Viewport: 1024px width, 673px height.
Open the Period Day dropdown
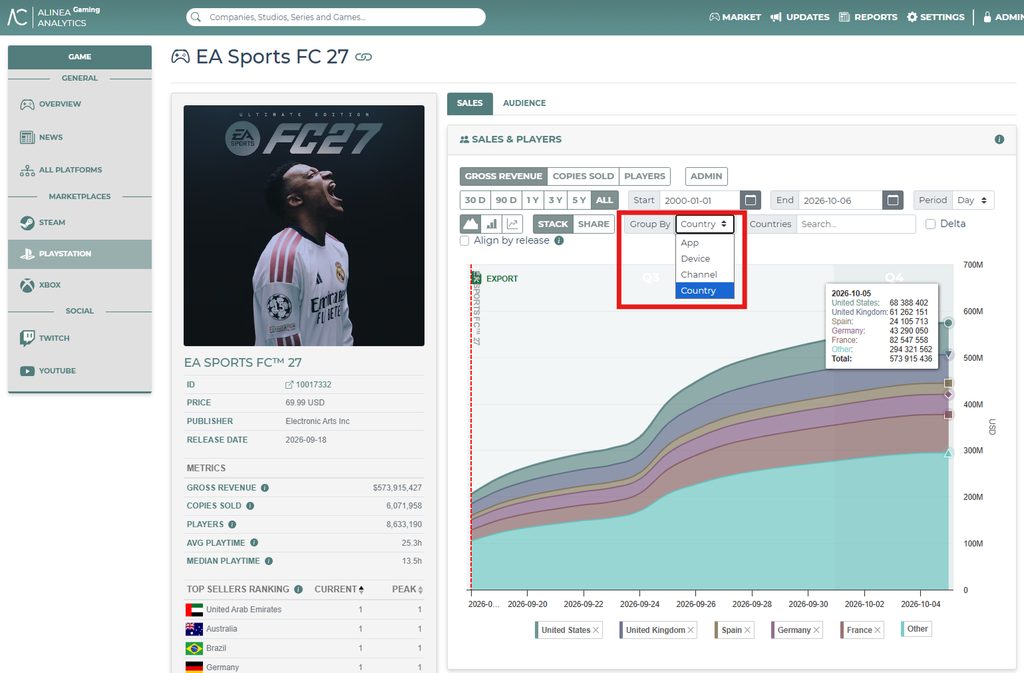(972, 200)
